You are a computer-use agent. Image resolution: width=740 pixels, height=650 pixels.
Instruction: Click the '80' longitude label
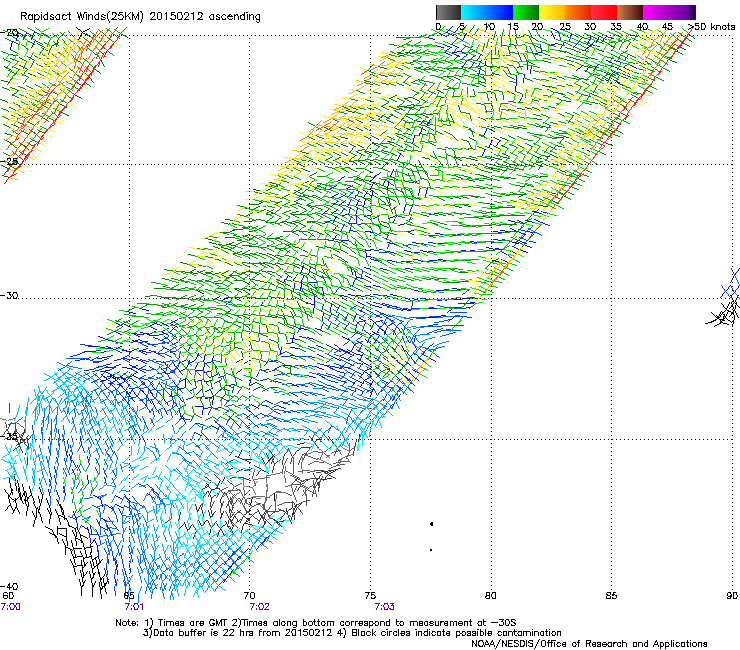click(x=491, y=596)
